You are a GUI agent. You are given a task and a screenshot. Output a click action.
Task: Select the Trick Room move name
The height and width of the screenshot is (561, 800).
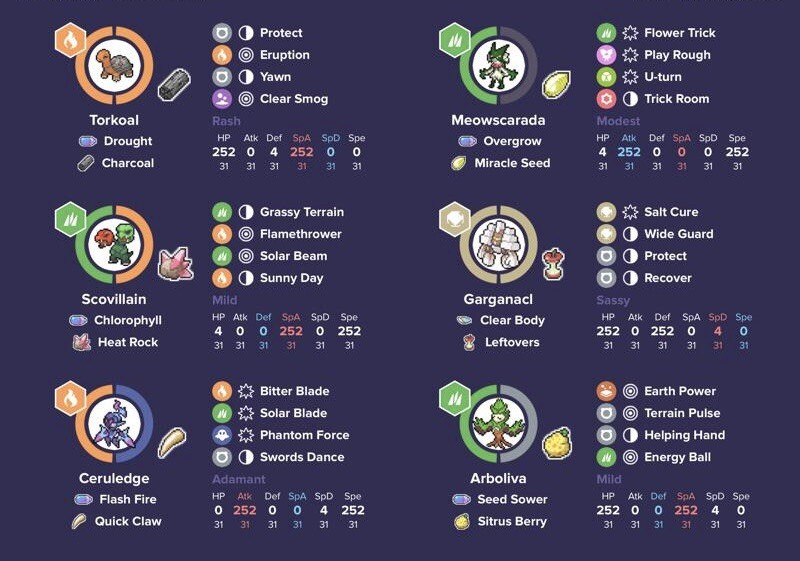click(x=676, y=99)
